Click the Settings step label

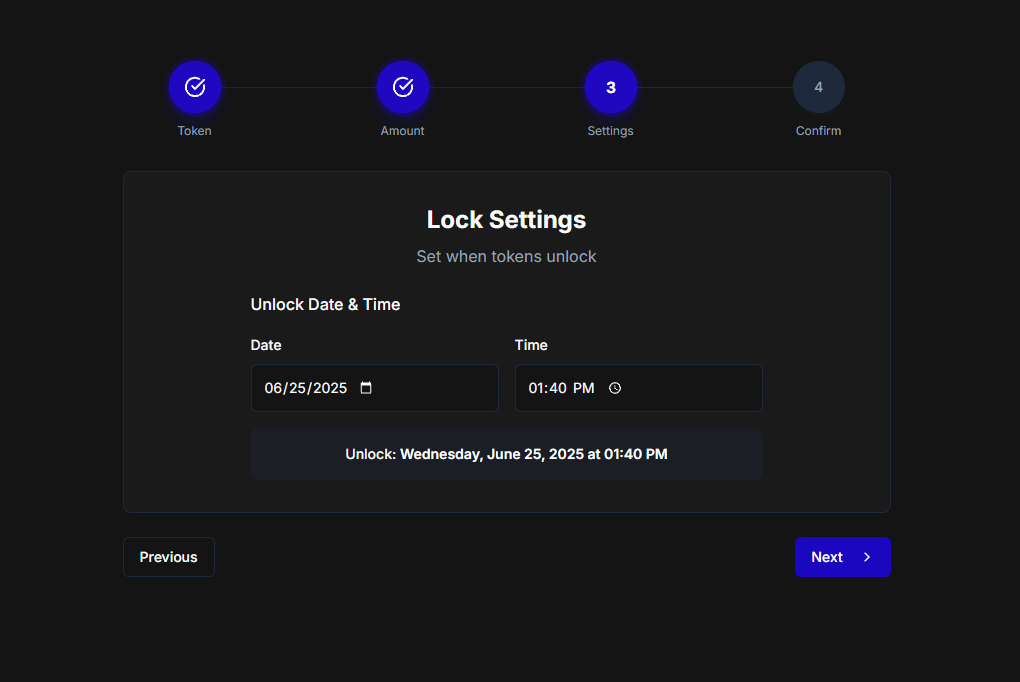point(610,131)
